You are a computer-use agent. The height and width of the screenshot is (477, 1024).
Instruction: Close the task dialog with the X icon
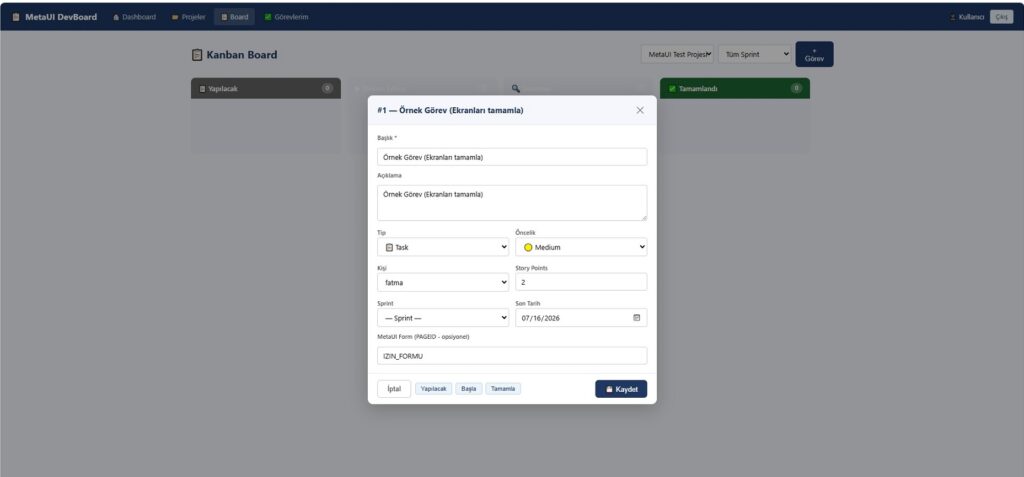pos(640,110)
